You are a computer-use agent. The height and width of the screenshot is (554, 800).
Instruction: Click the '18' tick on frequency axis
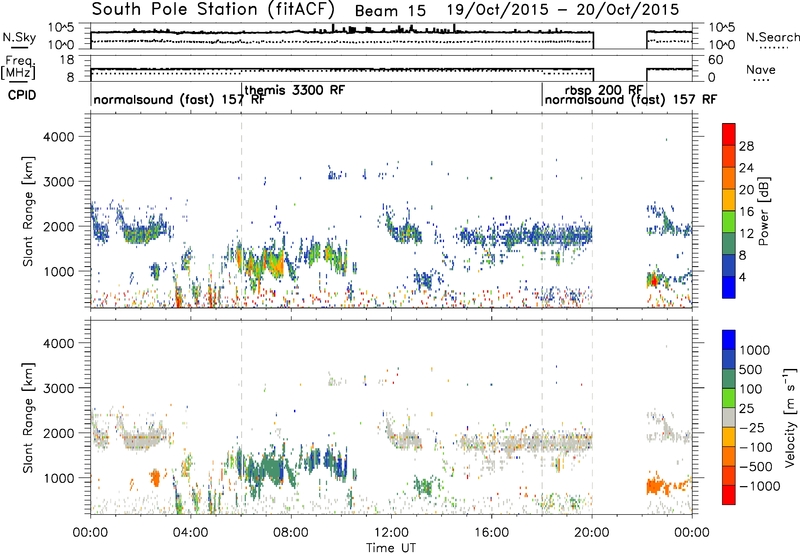[x=67, y=60]
